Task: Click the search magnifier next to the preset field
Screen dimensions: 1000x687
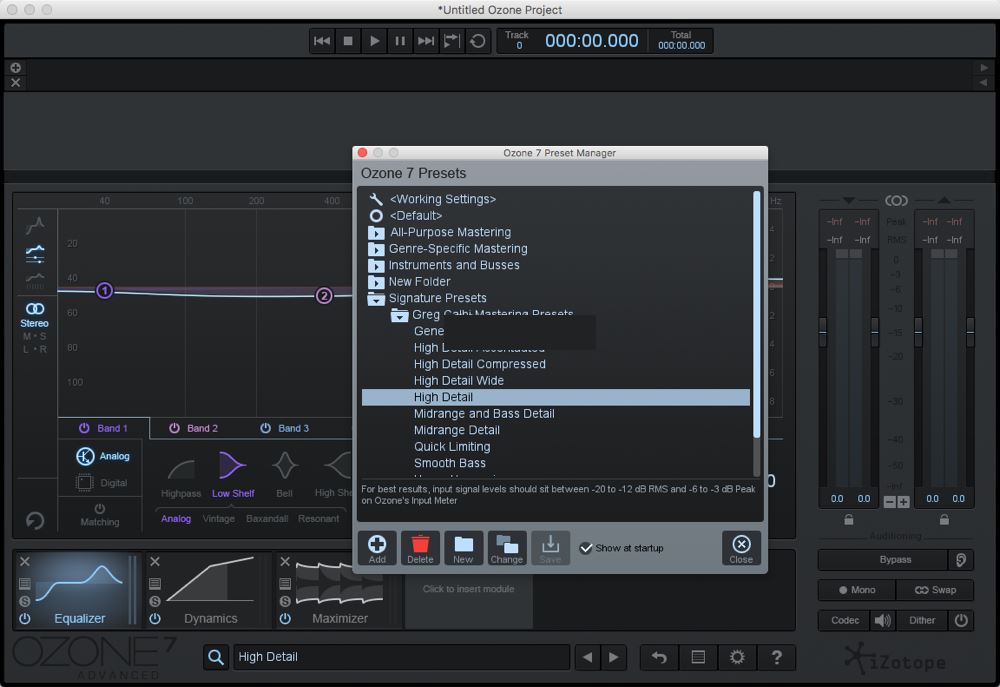Action: [x=216, y=657]
